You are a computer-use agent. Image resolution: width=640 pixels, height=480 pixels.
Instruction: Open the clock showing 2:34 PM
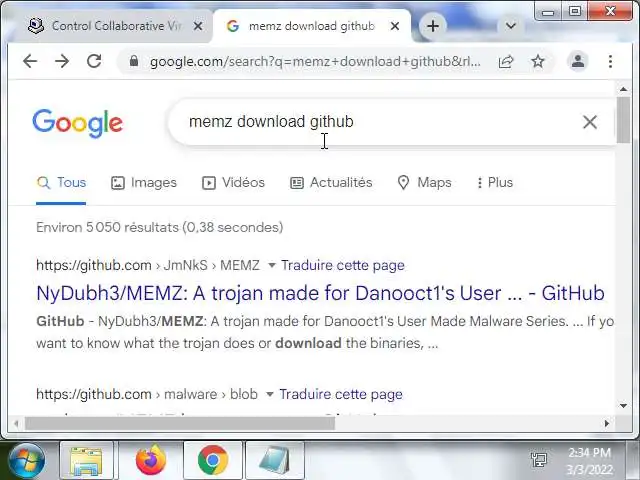[590, 461]
